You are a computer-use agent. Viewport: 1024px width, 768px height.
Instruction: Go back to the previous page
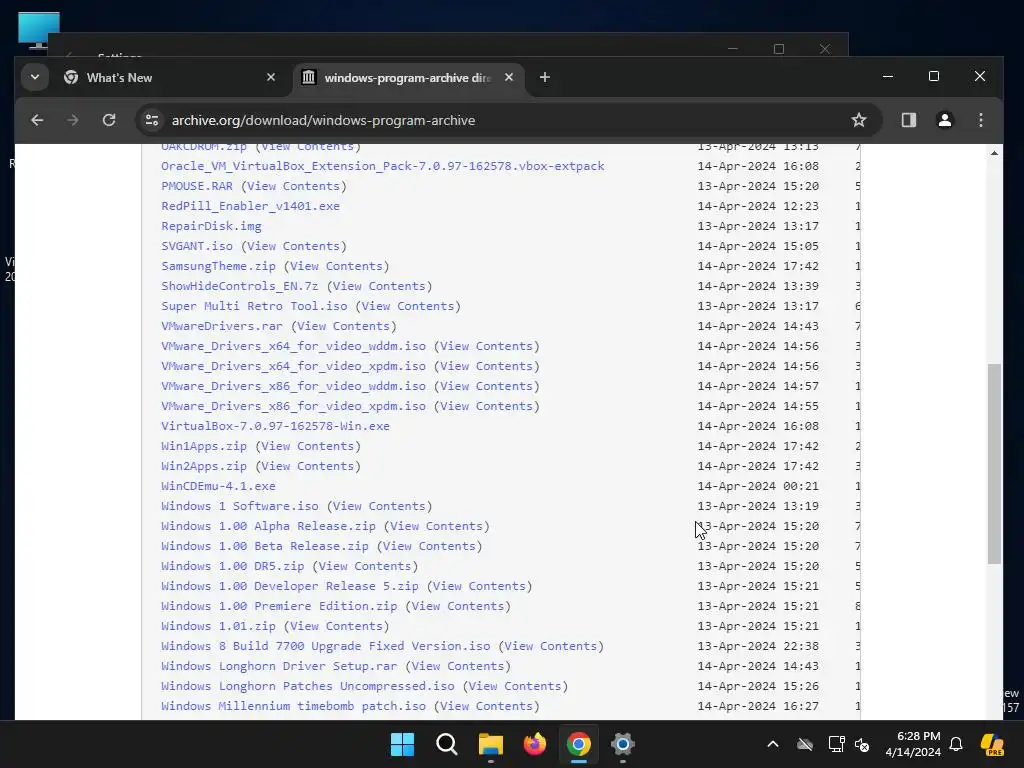coord(37,120)
